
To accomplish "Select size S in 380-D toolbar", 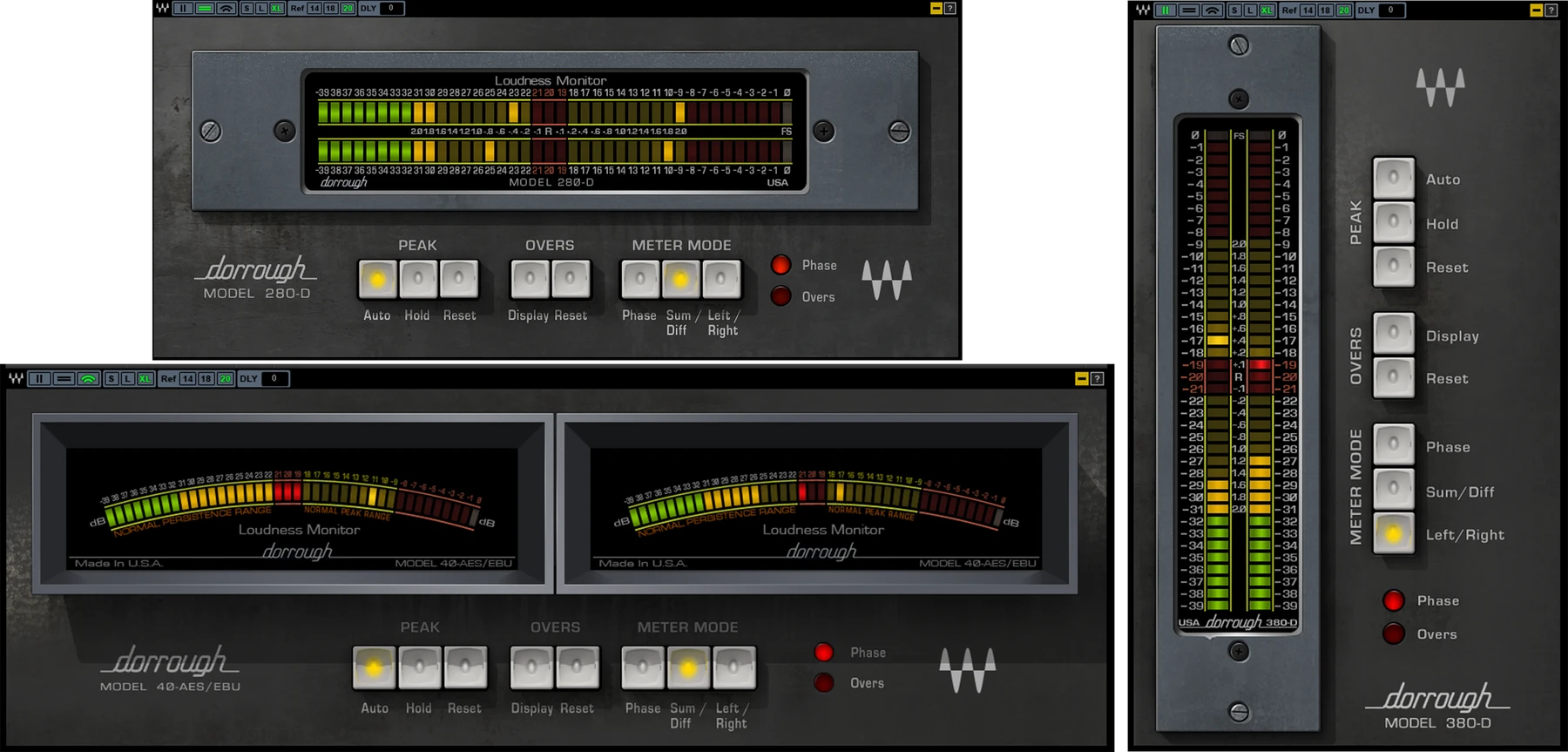I will coord(1234,10).
